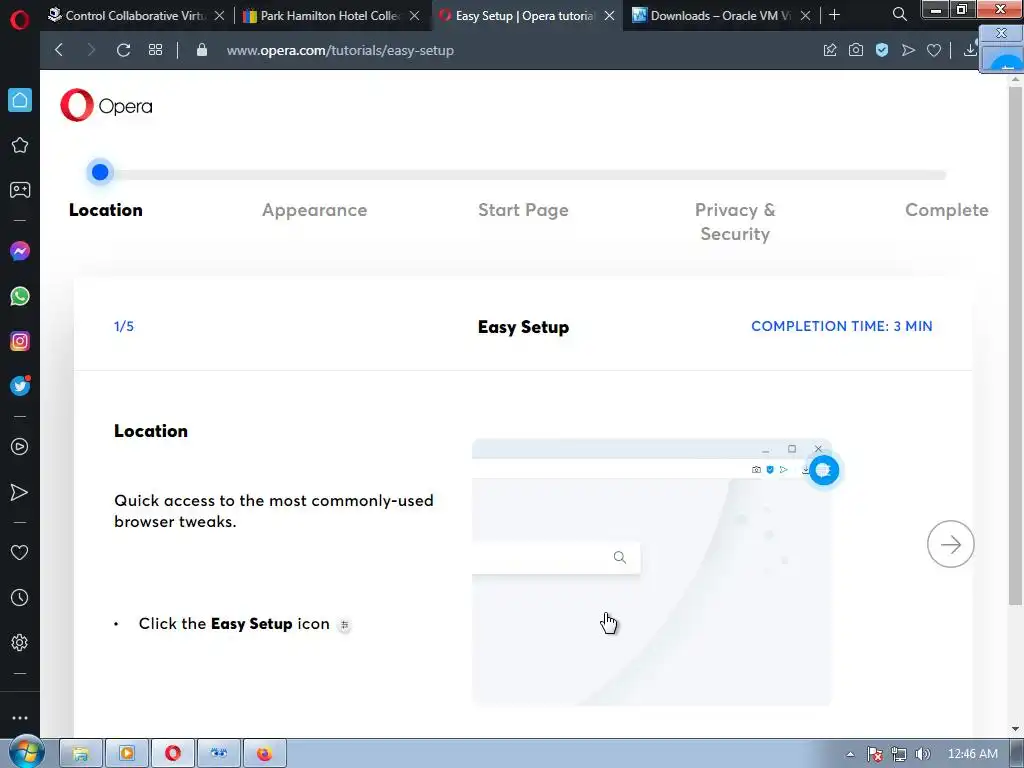Select the Location step label

[106, 210]
